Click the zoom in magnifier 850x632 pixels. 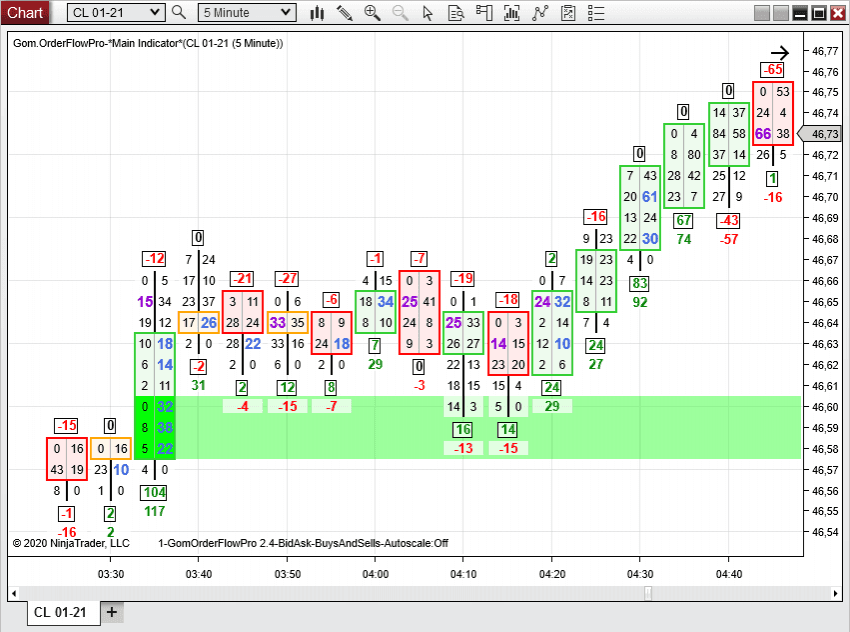(372, 13)
